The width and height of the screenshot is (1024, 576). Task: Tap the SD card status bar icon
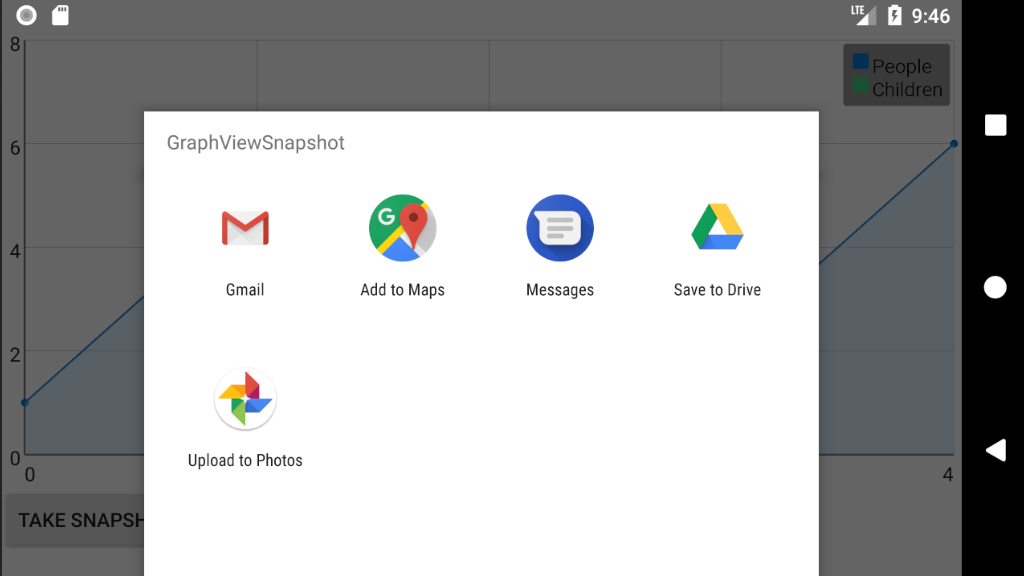[60, 15]
